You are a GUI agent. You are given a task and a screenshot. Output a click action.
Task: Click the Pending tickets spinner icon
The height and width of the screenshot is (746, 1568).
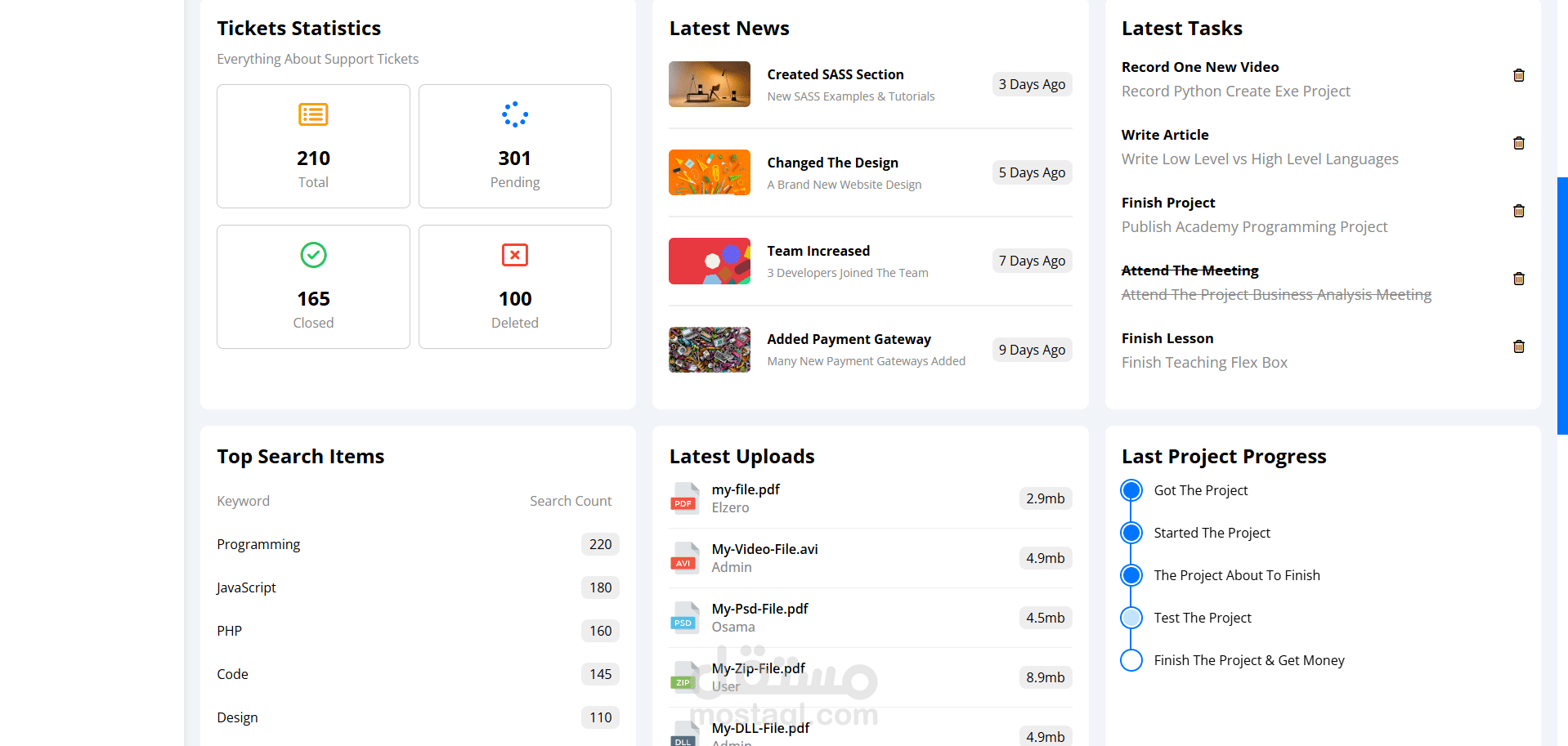(515, 114)
